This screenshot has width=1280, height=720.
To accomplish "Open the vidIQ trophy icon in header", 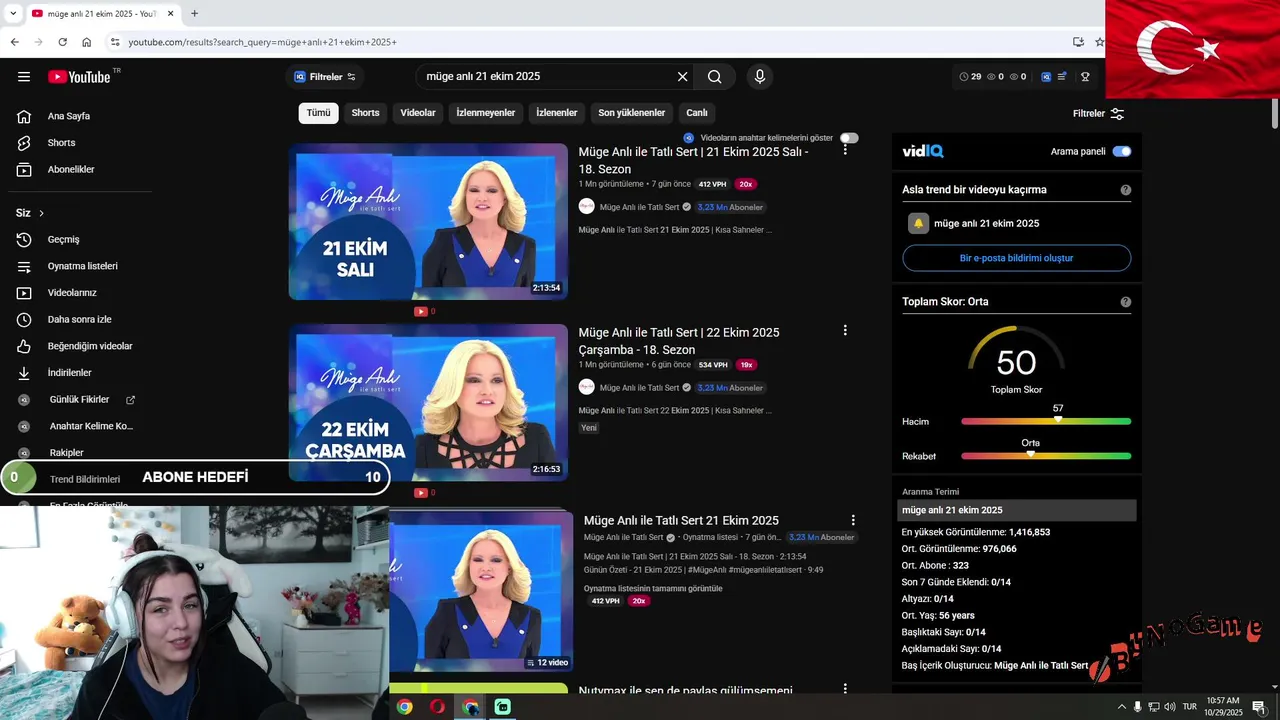I will click(1085, 77).
